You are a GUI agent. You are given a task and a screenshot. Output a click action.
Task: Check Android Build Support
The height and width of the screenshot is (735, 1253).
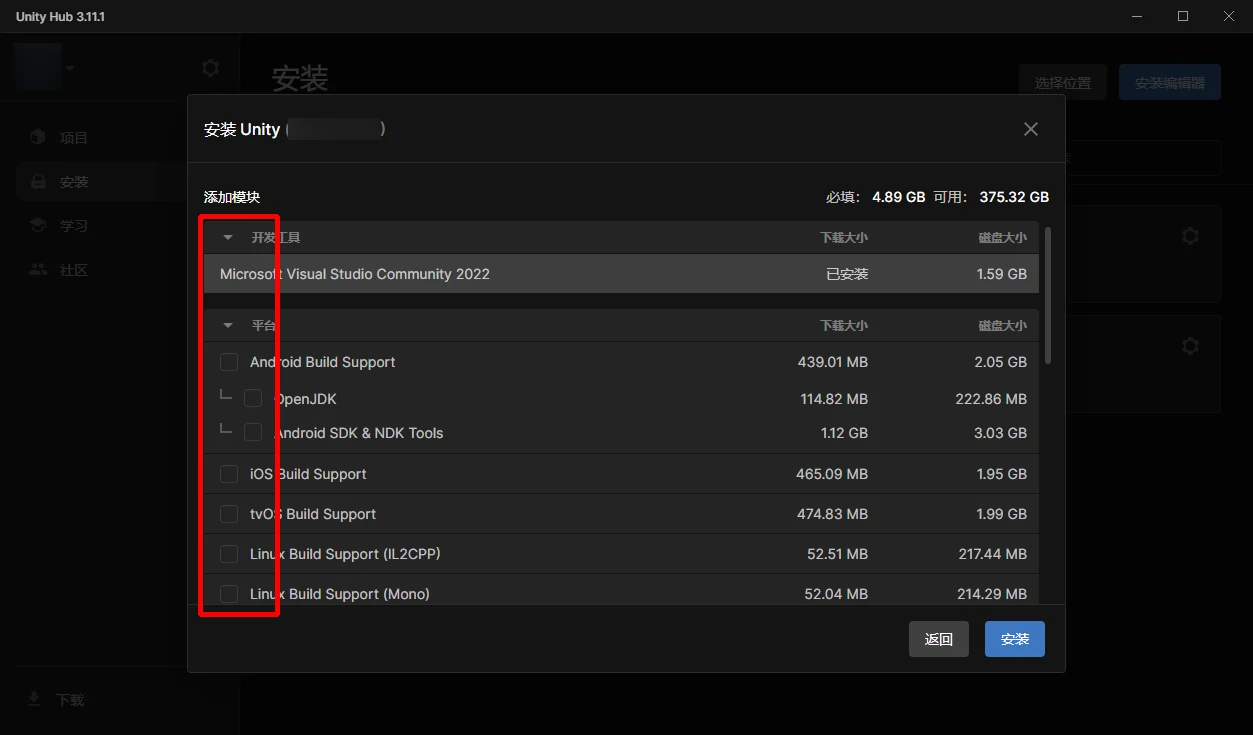point(229,362)
